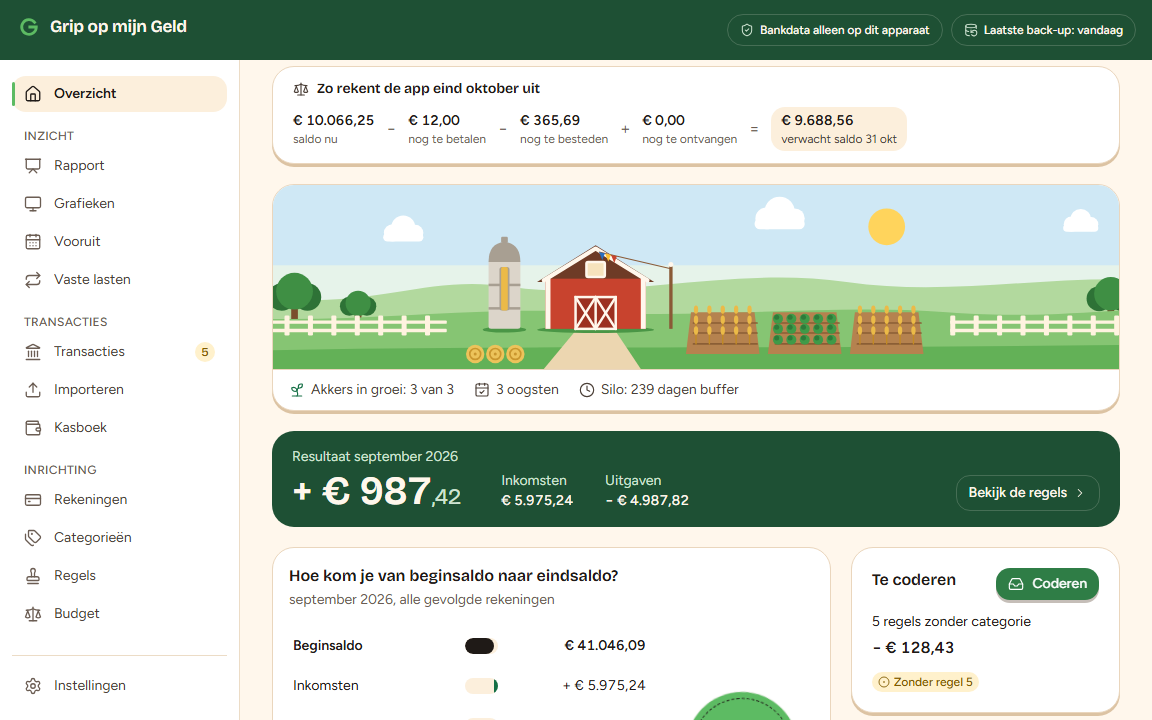Click the Uitgaven '- € 4.987,82' value

(x=647, y=501)
